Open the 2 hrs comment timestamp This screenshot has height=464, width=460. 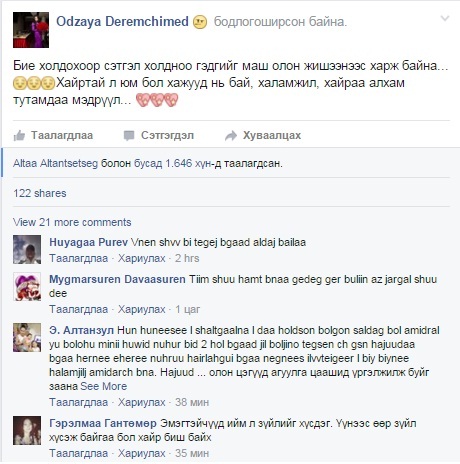[x=187, y=258]
